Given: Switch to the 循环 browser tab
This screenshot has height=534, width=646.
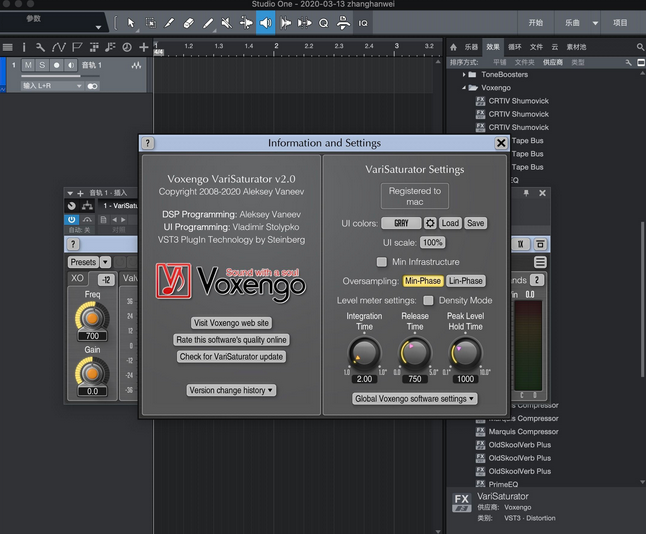Looking at the screenshot, I should (515, 47).
